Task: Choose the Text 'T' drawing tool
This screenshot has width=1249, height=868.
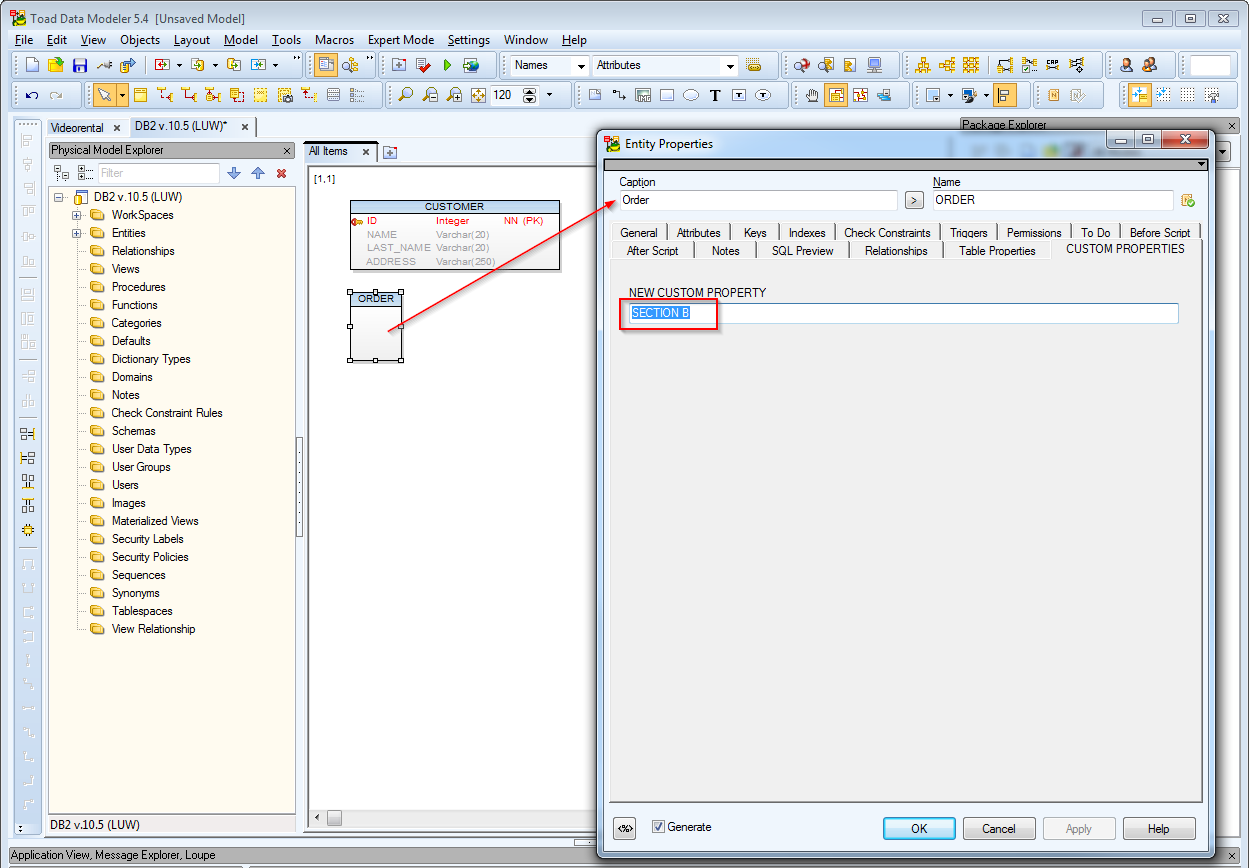Action: [x=715, y=95]
